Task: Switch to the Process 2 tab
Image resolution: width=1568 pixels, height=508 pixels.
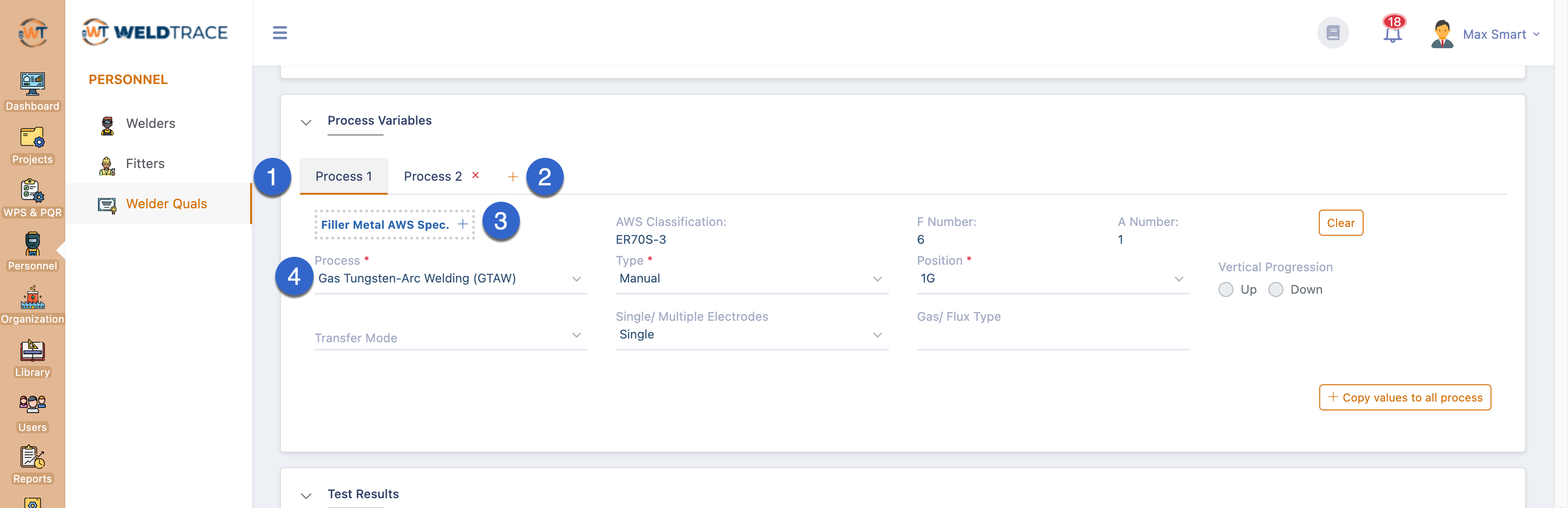Action: pos(433,176)
